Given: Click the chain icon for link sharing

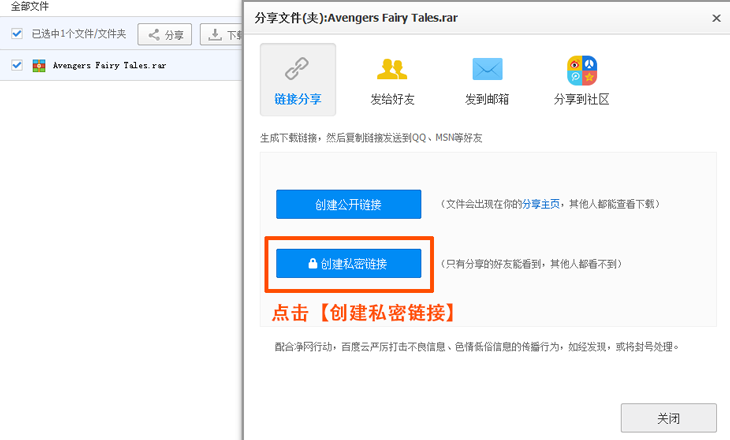Looking at the screenshot, I should [x=297, y=68].
